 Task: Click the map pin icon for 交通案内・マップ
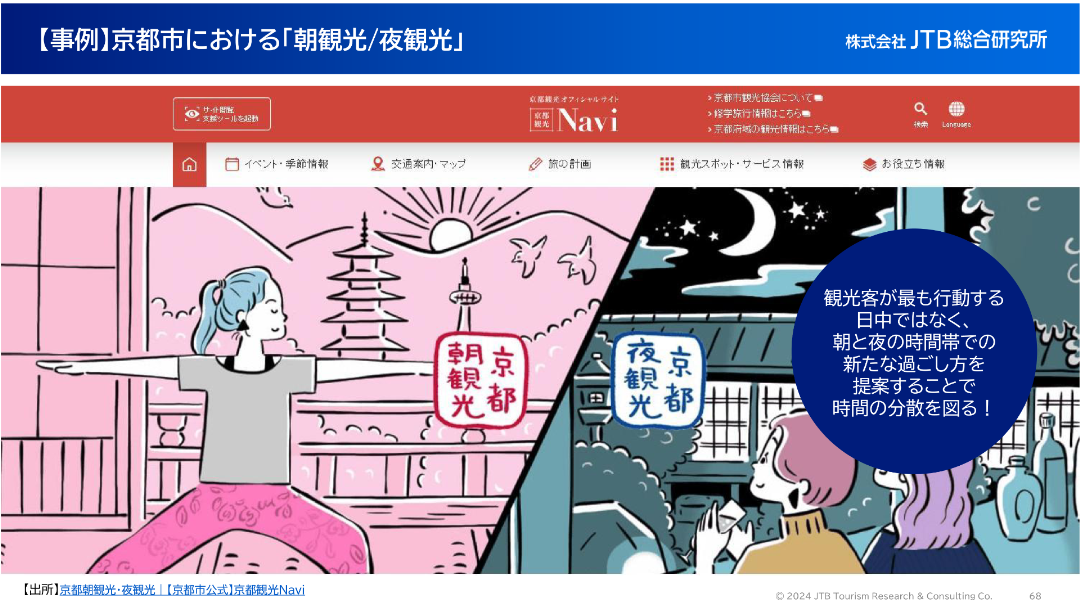(377, 164)
